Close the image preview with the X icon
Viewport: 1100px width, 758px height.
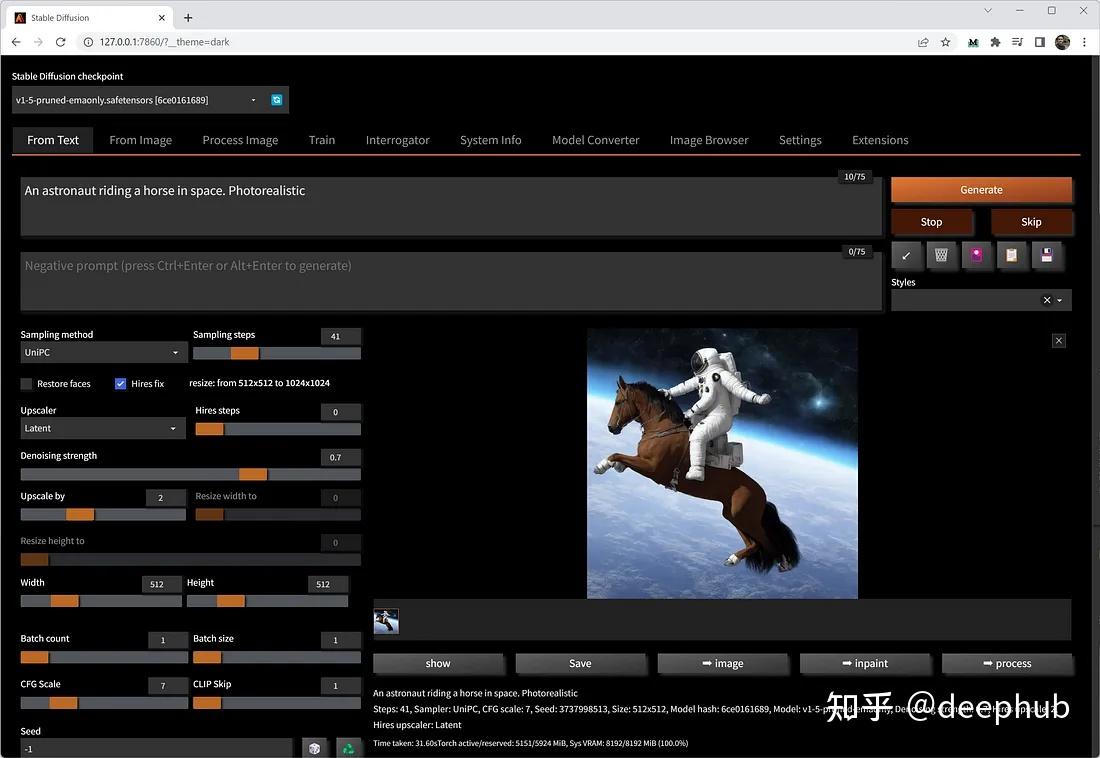[1058, 340]
